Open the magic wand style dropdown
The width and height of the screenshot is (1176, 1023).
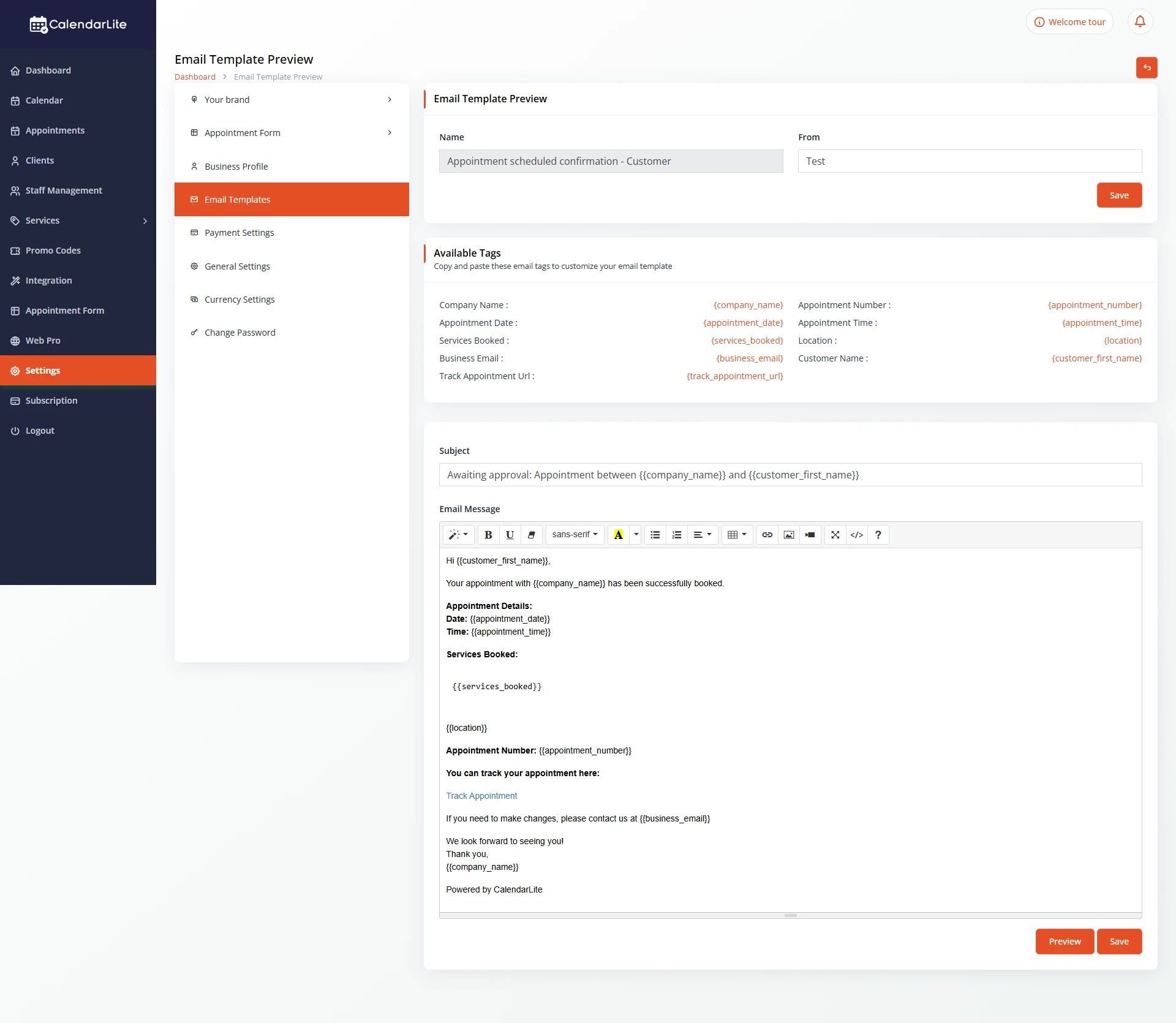(458, 535)
